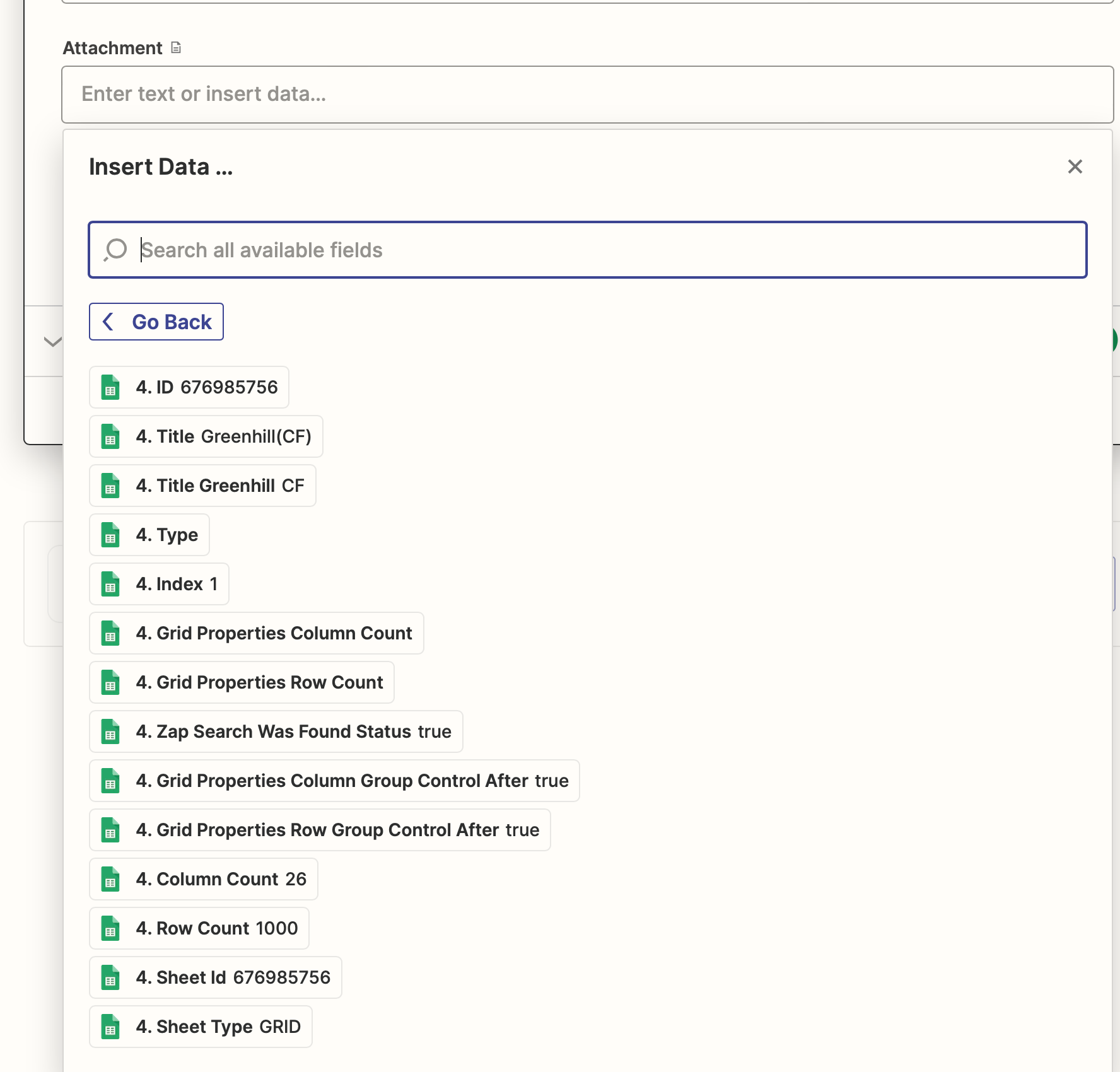Click Sheets icon beside Grid Properties Row Count

pos(111,682)
